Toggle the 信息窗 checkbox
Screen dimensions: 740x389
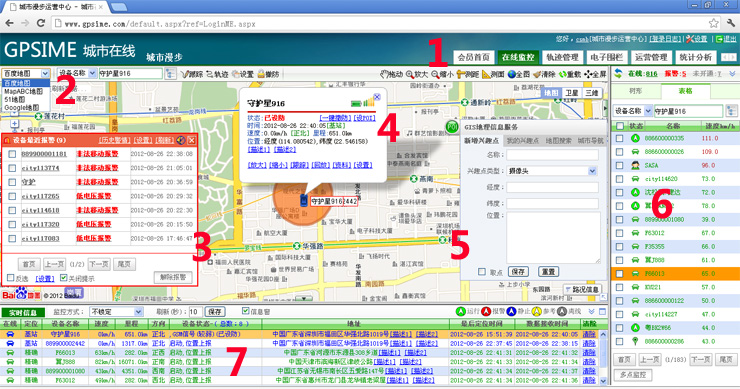[x=245, y=311]
